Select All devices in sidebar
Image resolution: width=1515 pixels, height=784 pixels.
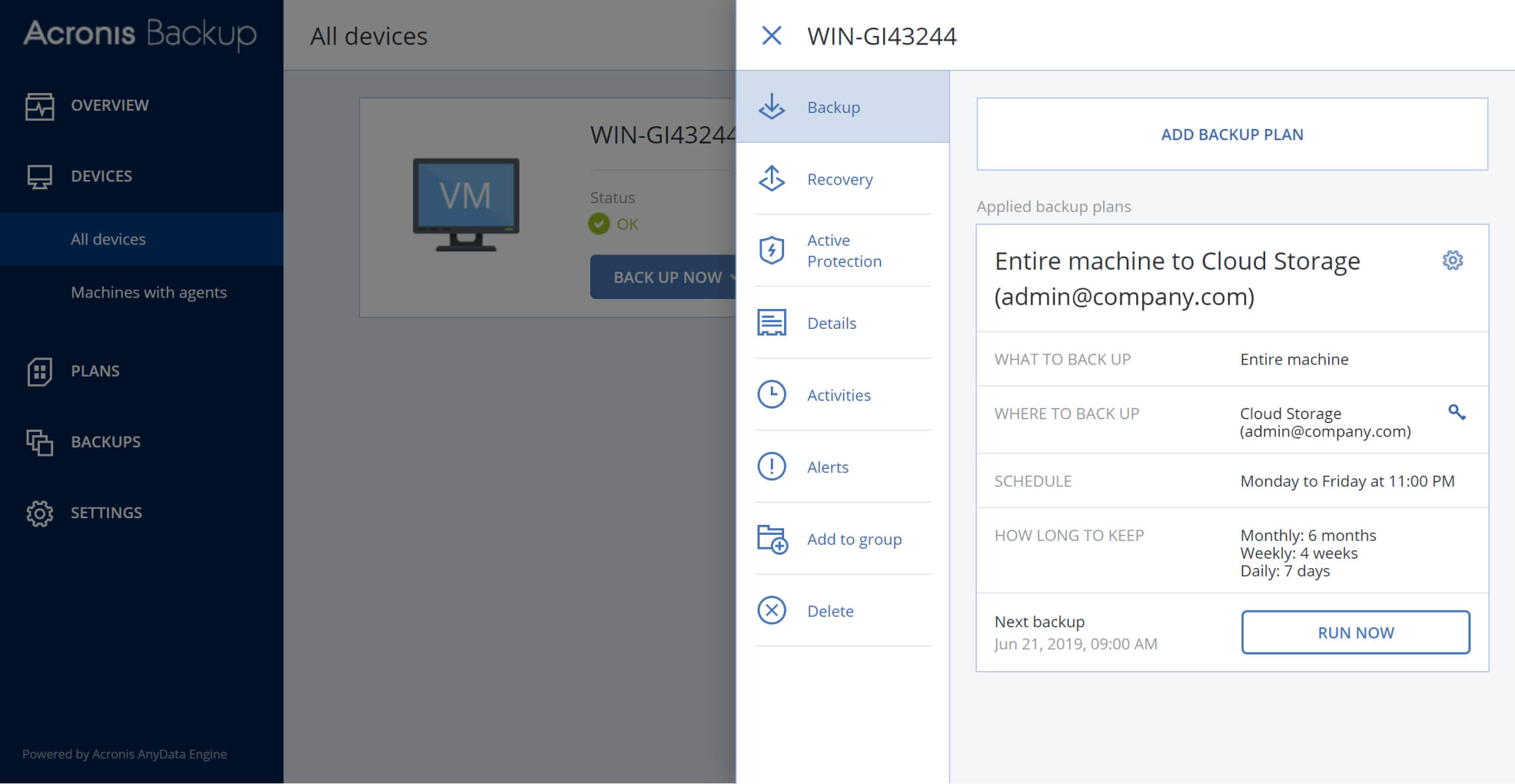[x=142, y=239]
